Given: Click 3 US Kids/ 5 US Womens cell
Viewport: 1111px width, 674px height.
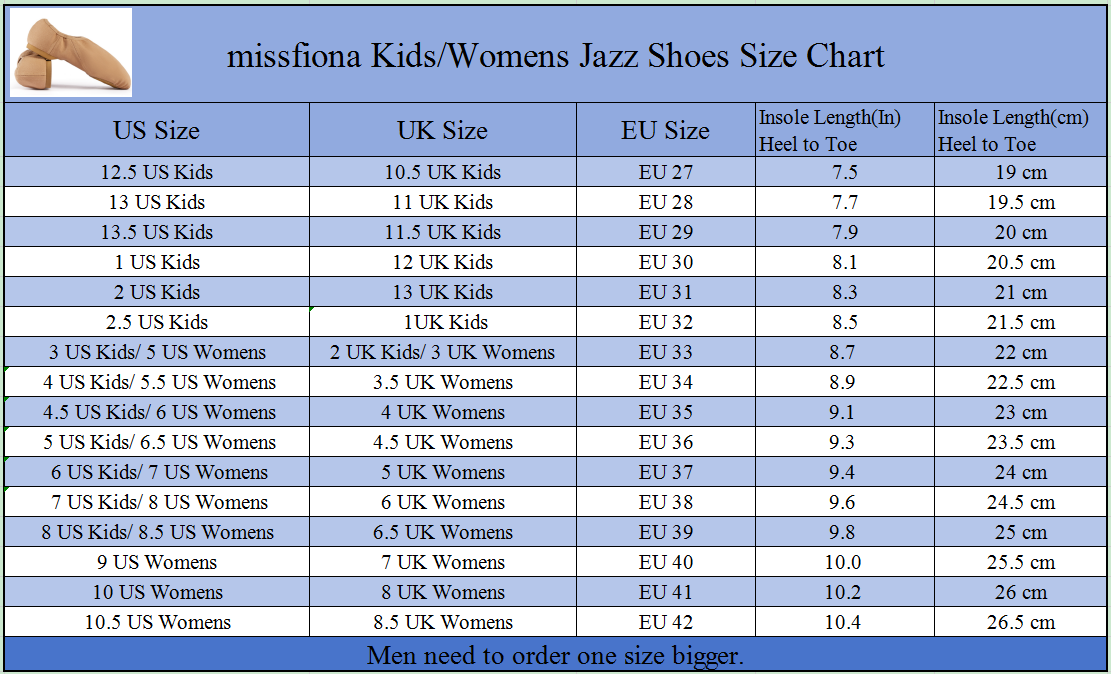Looking at the screenshot, I should pos(156,352).
